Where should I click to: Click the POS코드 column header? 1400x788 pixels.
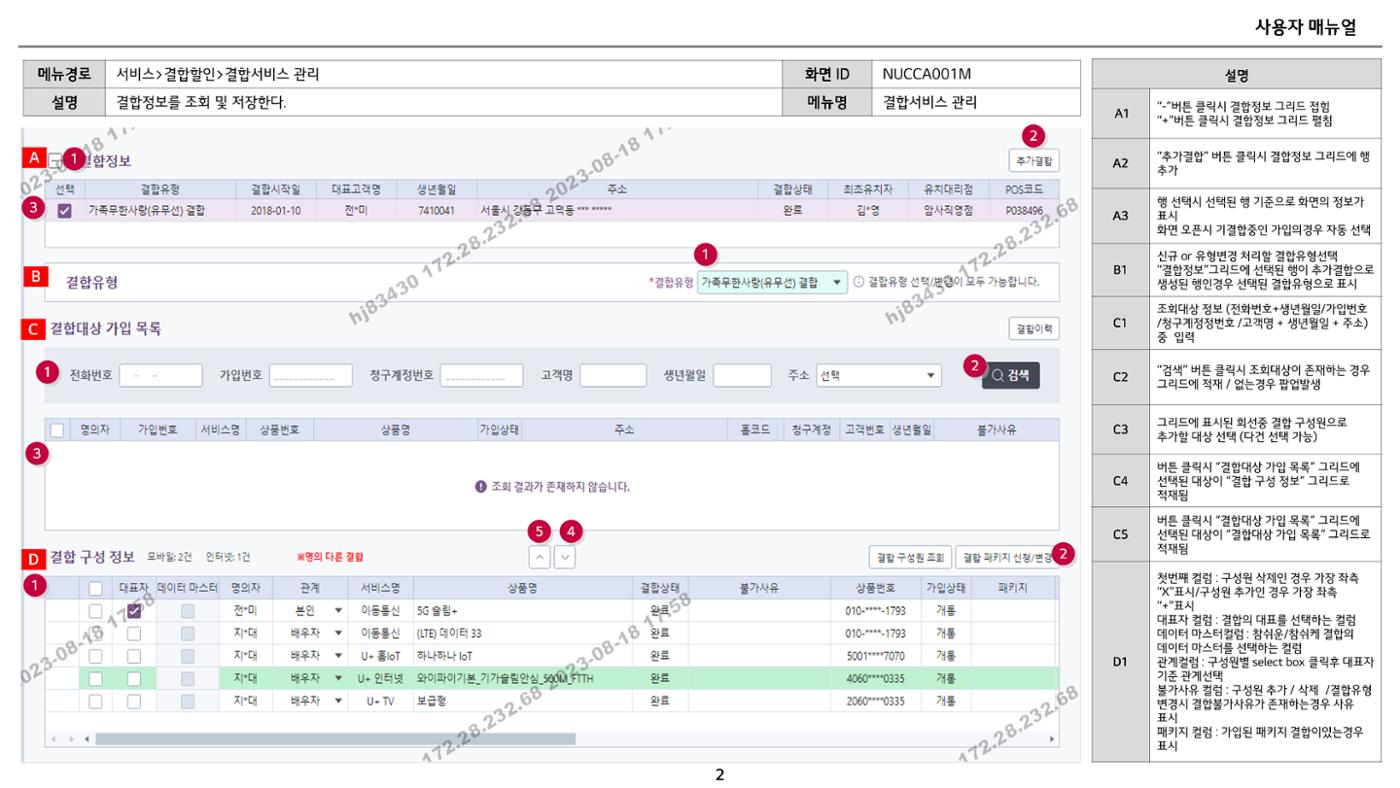(1023, 188)
